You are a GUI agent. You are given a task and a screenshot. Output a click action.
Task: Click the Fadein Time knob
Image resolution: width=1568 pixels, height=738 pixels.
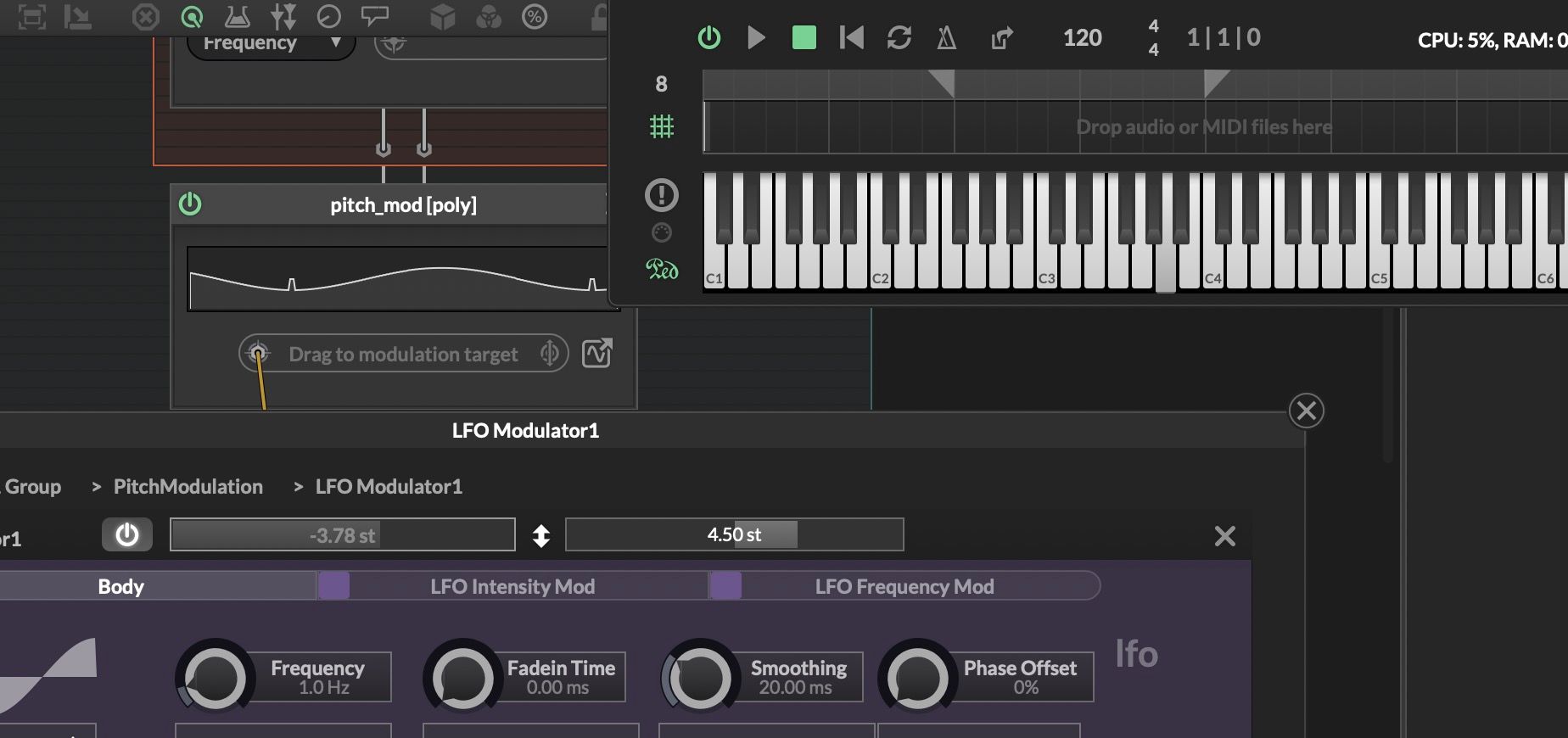coord(462,677)
